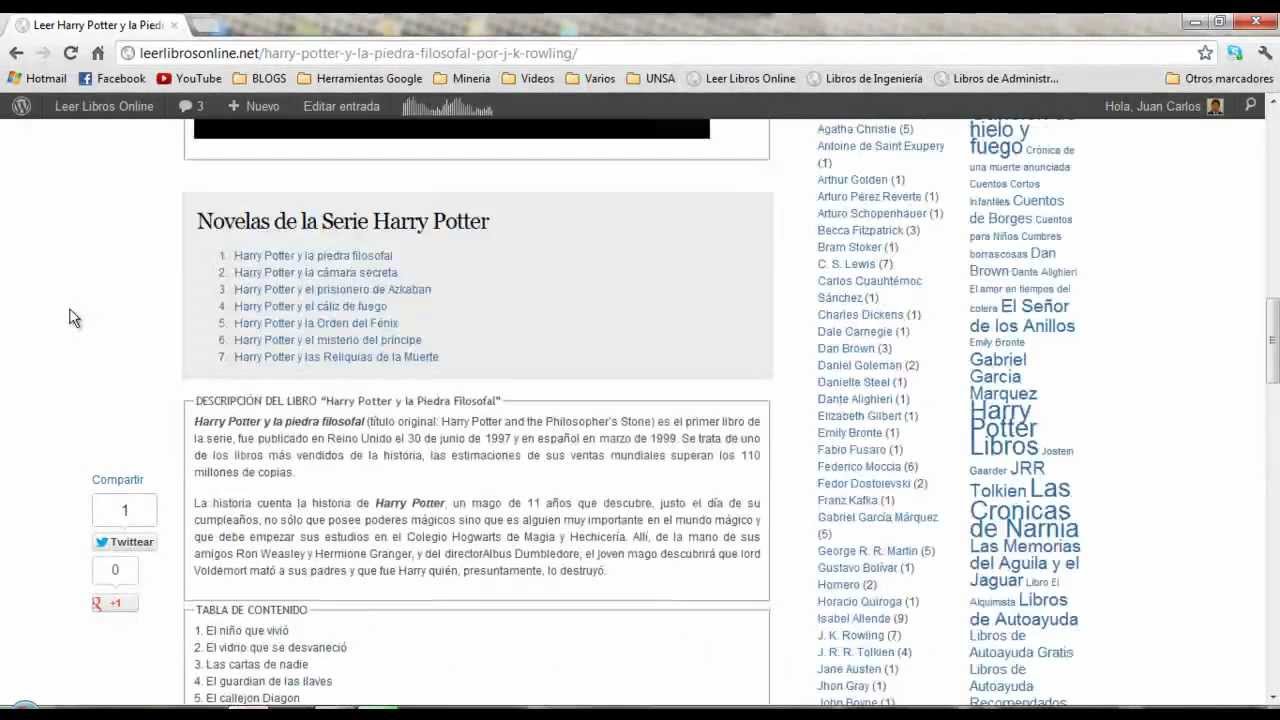Viewport: 1280px width, 720px height.
Task: Click El callejon Diagon chapter entry
Action: [x=252, y=698]
